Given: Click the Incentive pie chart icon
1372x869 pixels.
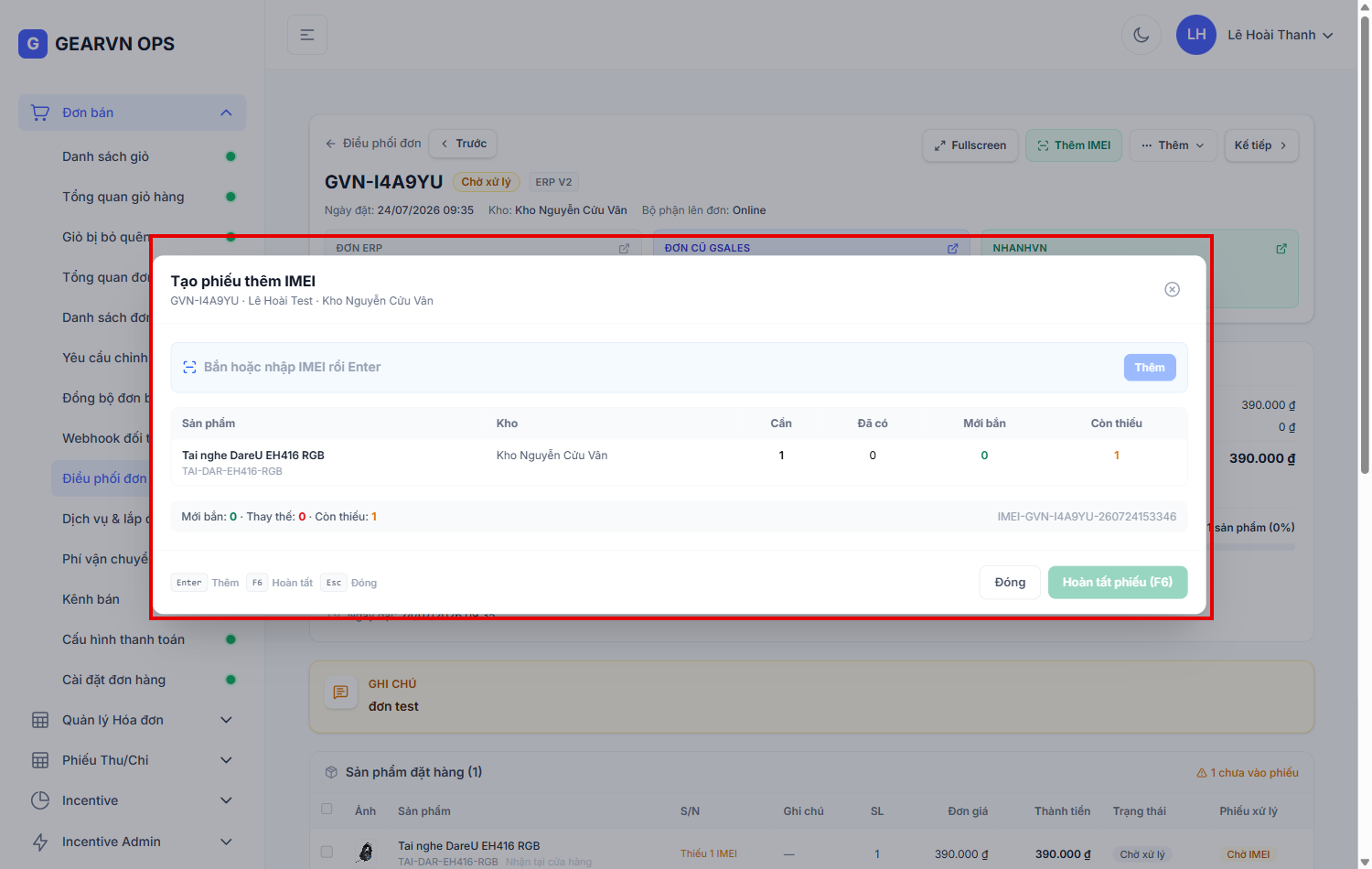Looking at the screenshot, I should (x=40, y=800).
